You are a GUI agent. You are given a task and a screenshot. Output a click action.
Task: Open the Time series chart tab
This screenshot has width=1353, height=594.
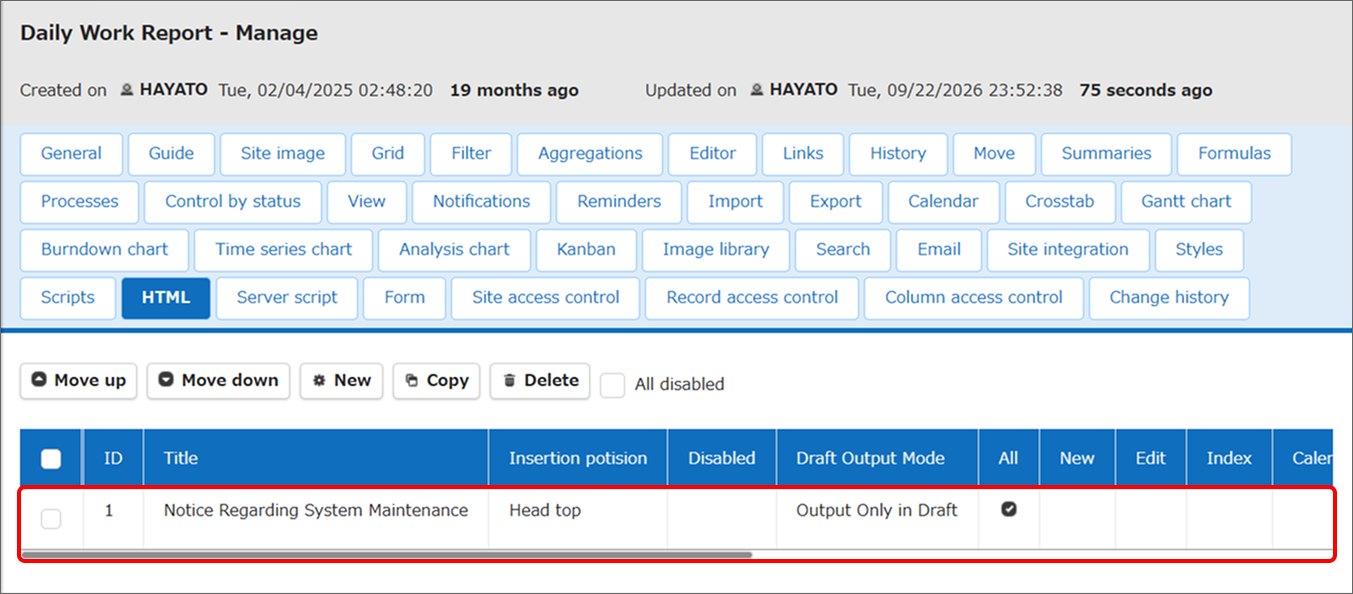pos(284,250)
